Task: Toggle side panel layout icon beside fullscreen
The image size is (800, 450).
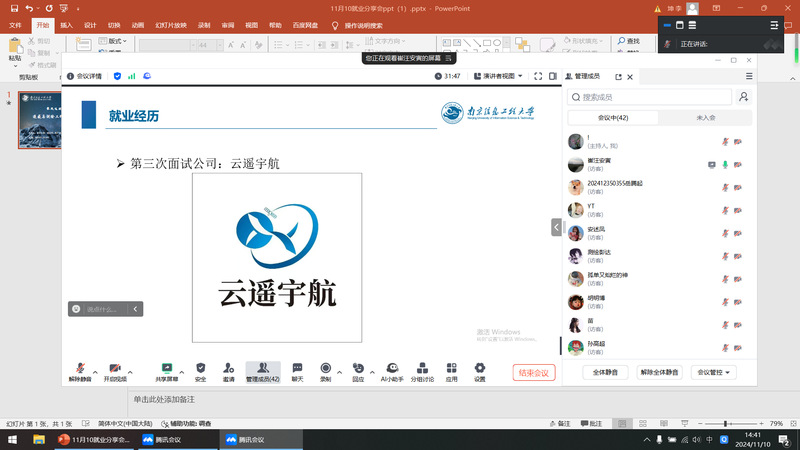Action: tap(553, 76)
